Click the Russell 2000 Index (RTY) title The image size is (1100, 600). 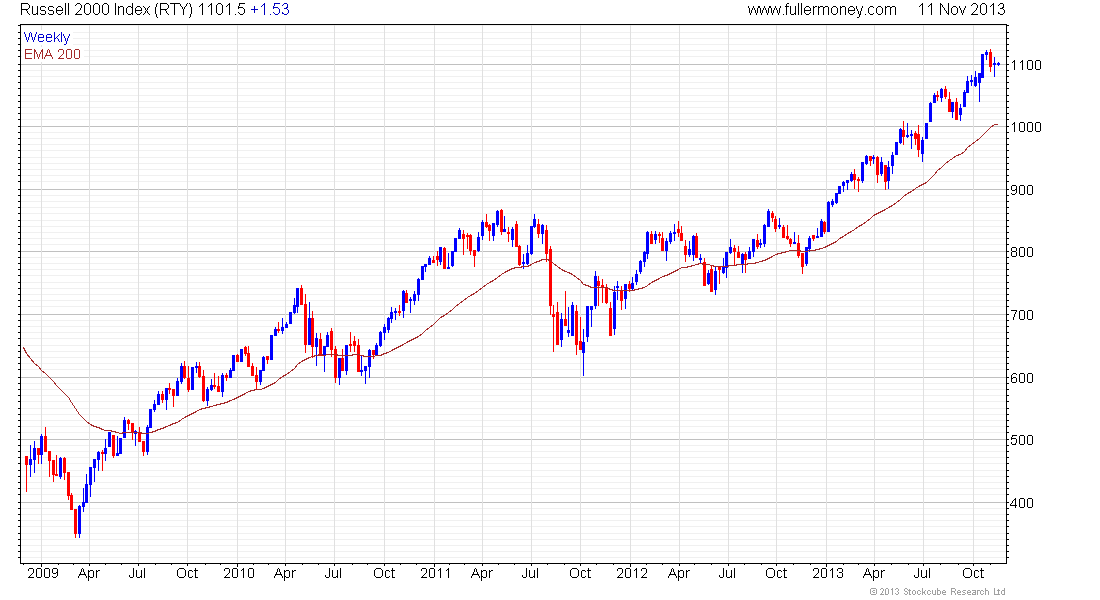106,10
